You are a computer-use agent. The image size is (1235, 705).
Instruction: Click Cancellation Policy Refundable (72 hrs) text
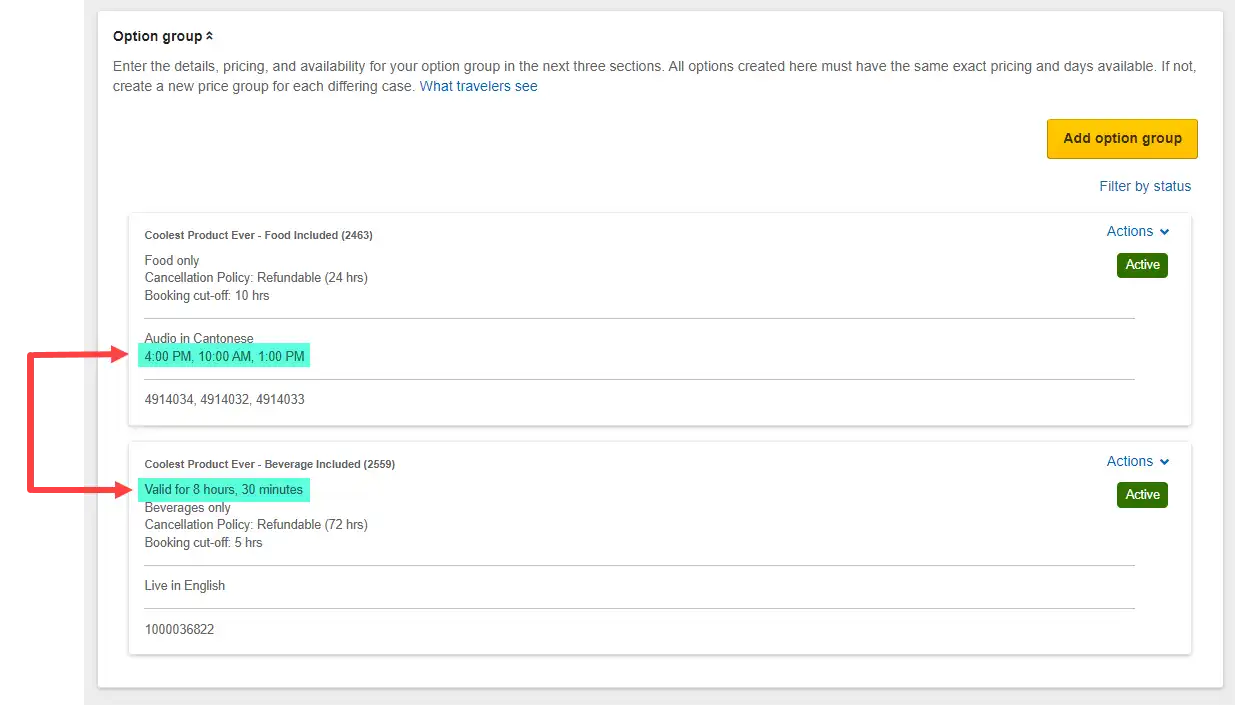(256, 525)
